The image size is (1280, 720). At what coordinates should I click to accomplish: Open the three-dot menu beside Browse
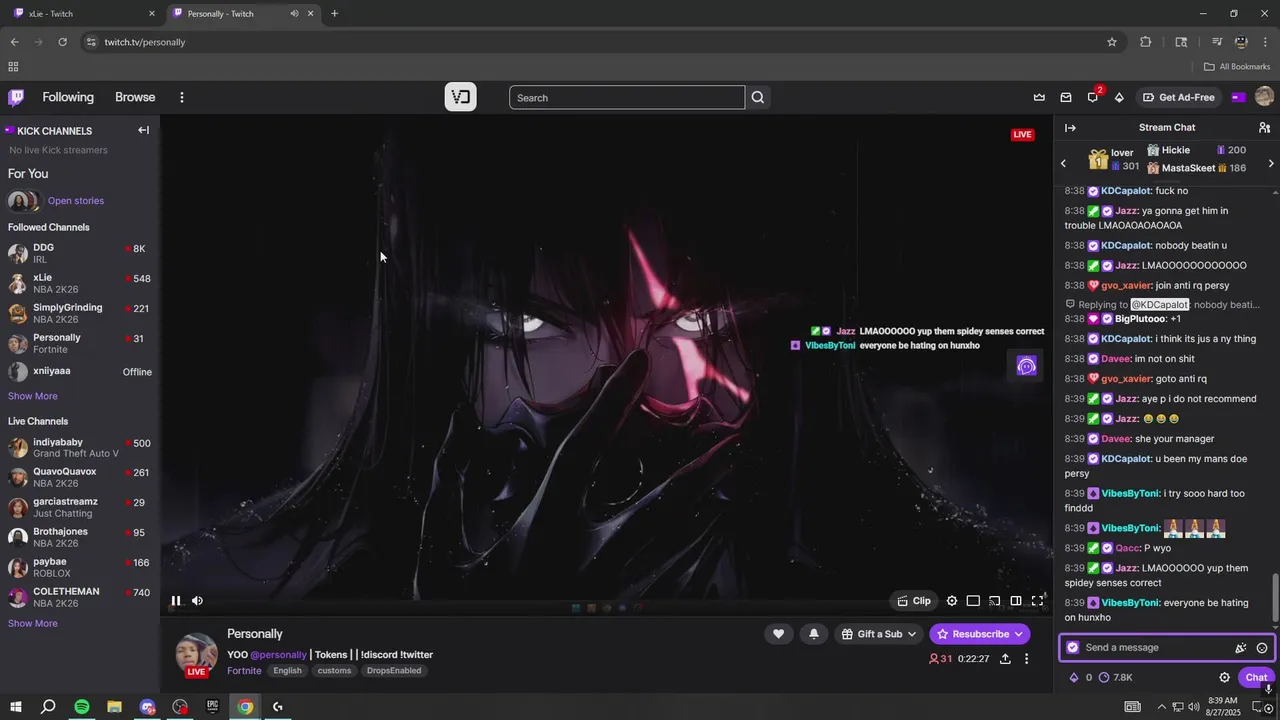(x=182, y=97)
